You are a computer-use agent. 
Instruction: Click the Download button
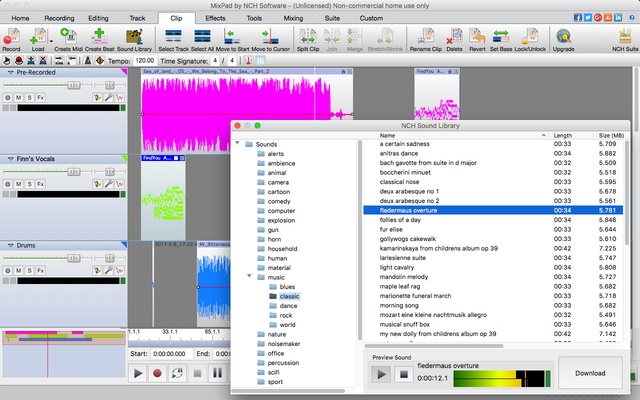click(x=590, y=373)
